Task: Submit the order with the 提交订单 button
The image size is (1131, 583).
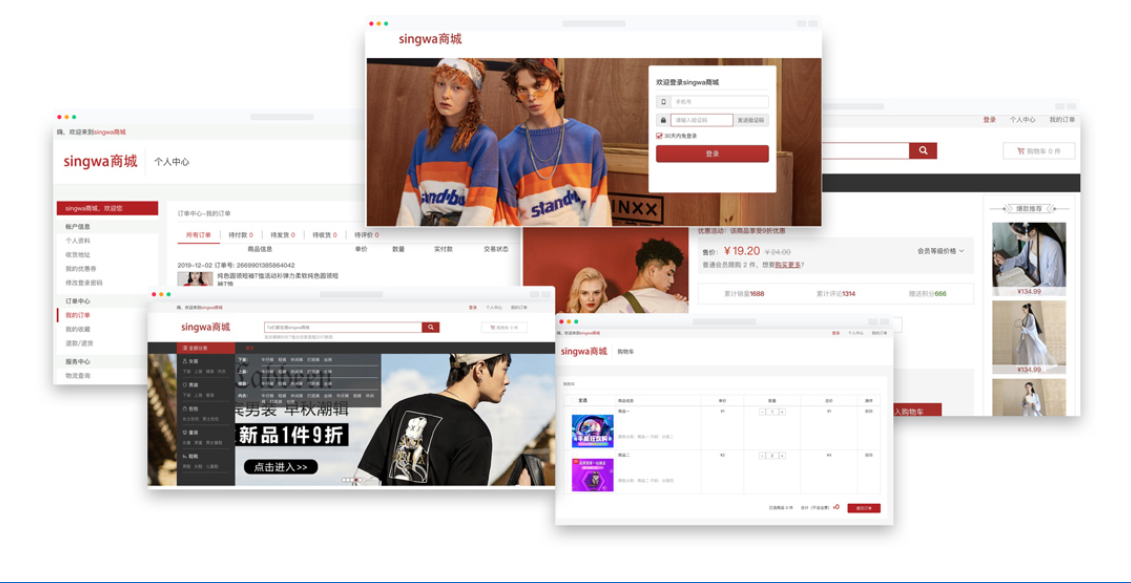Action: [865, 508]
